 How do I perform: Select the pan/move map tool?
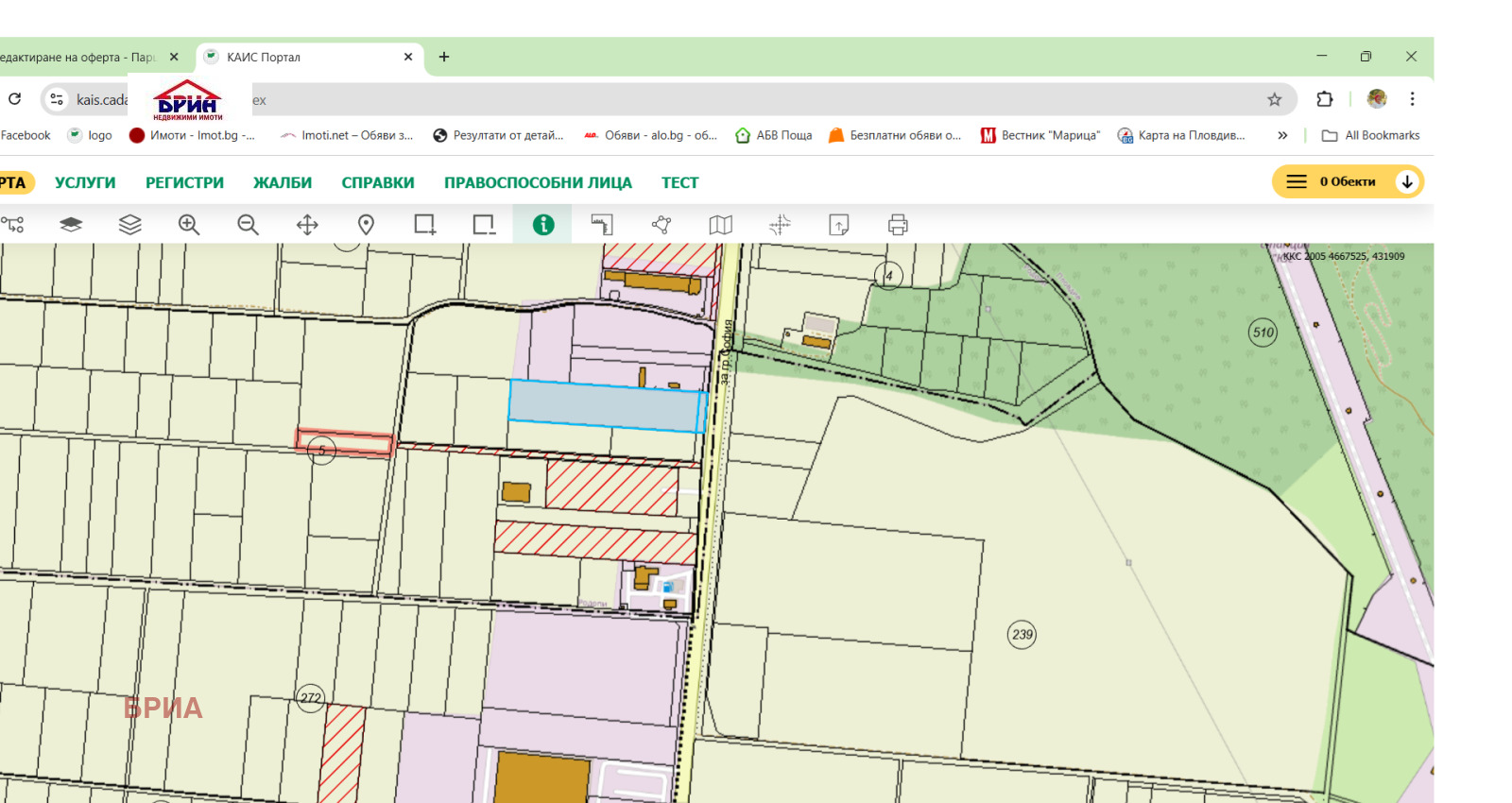pyautogui.click(x=307, y=225)
